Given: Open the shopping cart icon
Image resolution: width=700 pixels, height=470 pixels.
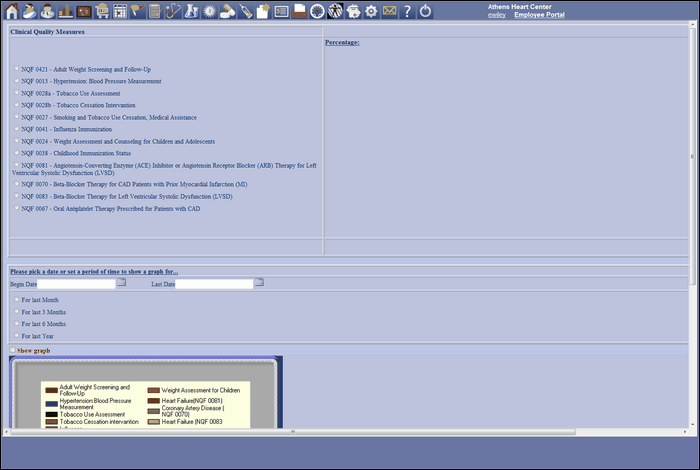Looking at the screenshot, I should pyautogui.click(x=102, y=11).
